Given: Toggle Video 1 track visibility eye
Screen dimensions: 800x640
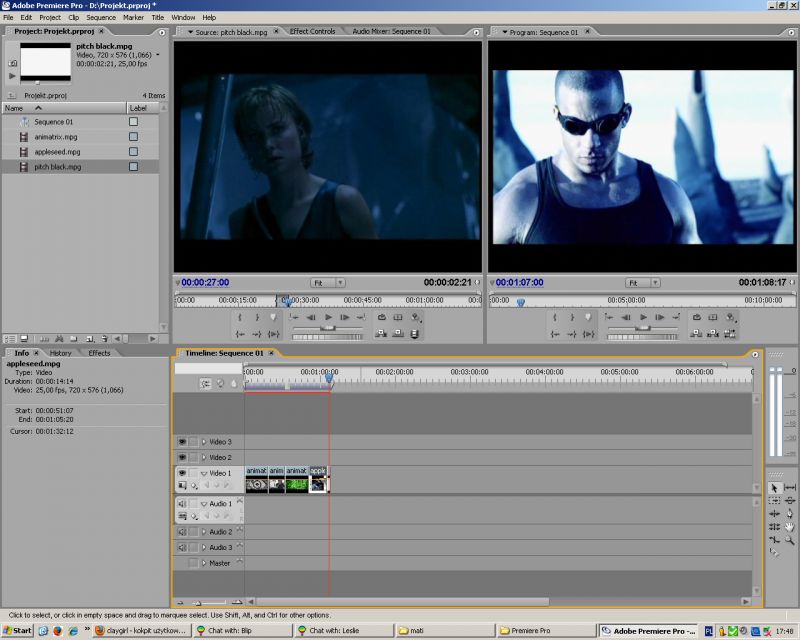Looking at the screenshot, I should point(182,473).
